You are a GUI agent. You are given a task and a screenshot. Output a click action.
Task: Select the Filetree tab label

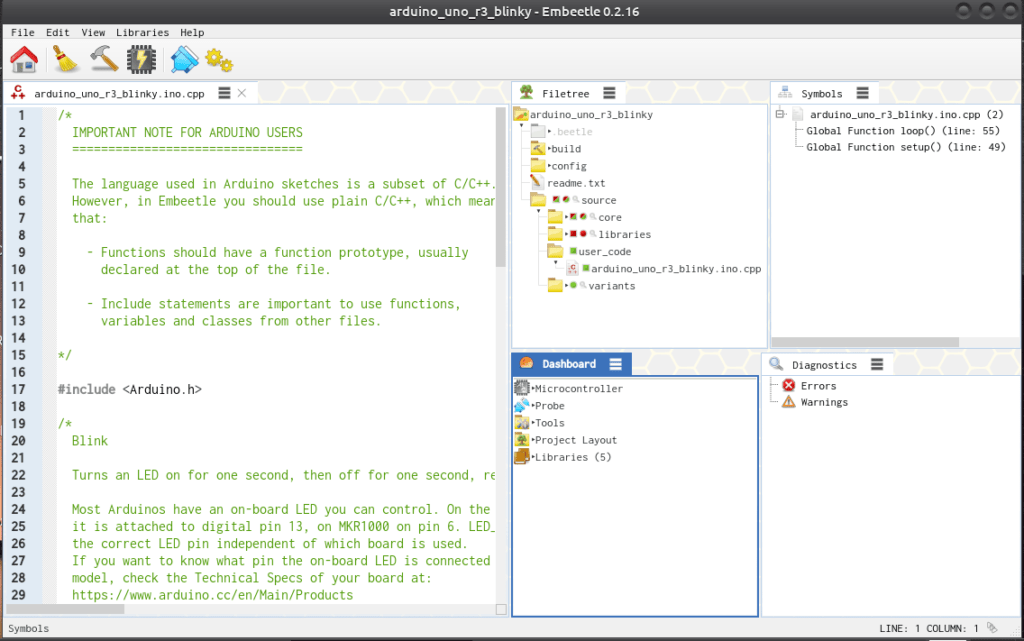coord(566,93)
